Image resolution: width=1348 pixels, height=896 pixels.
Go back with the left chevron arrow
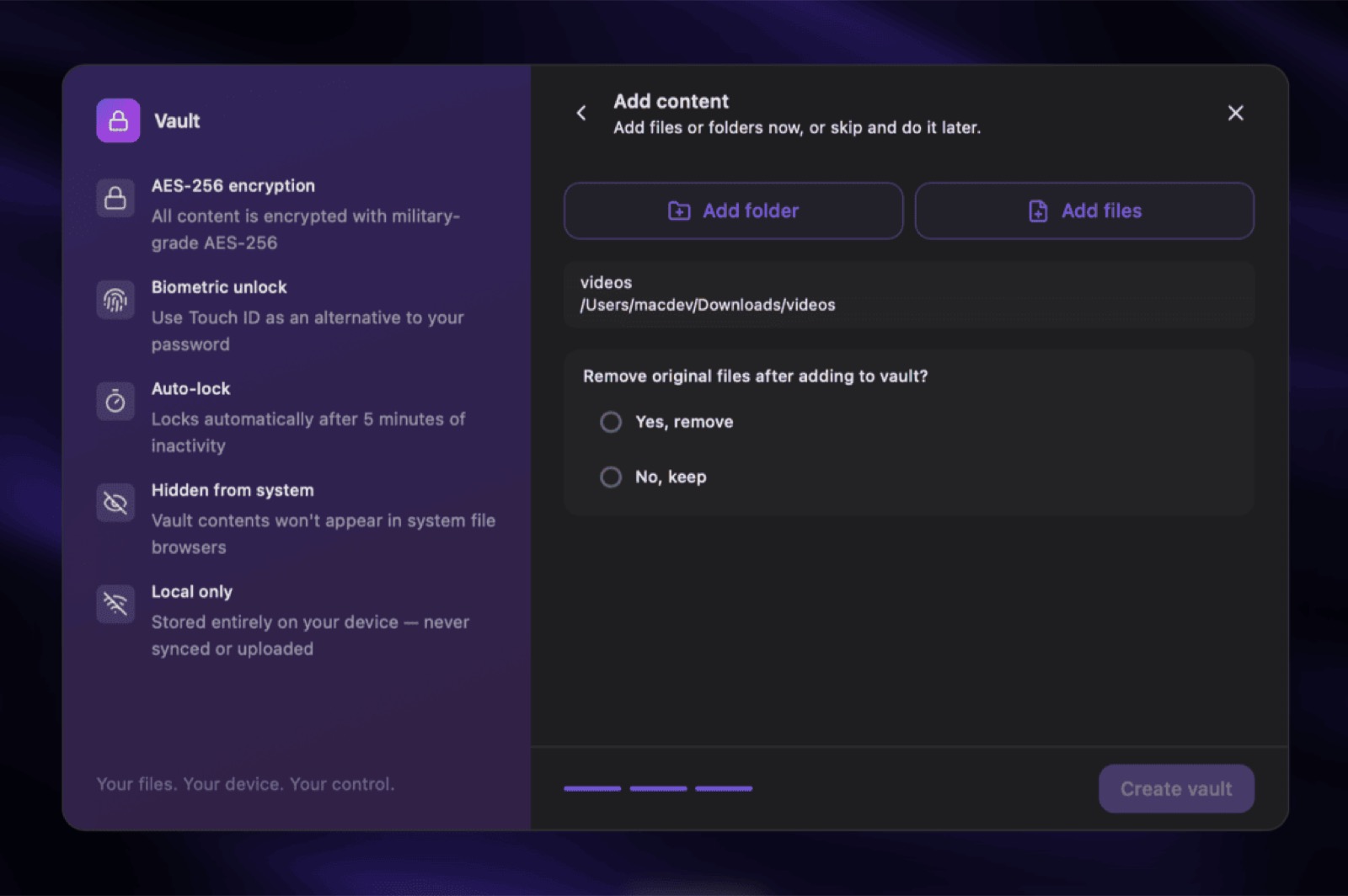(581, 113)
